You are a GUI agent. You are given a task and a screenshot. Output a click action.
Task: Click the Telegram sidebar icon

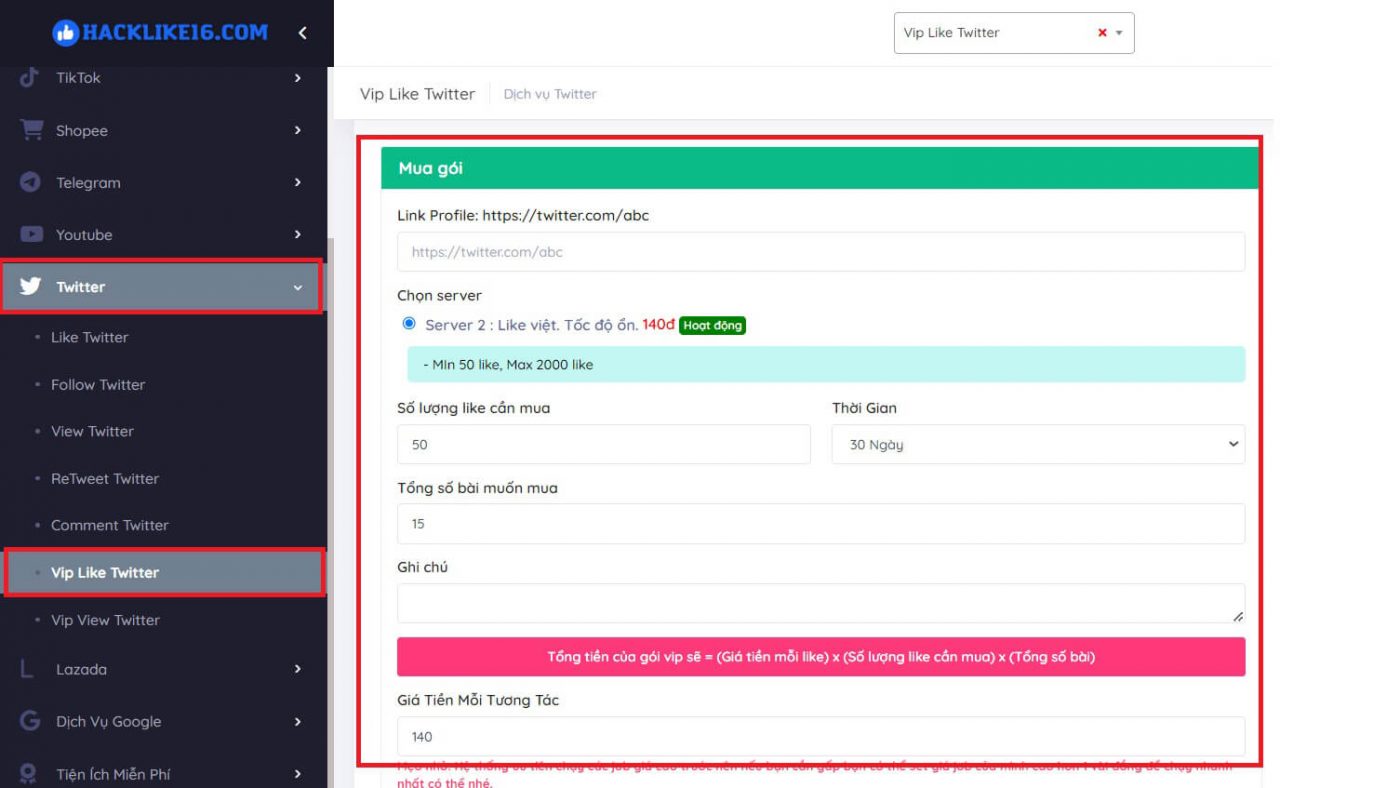coord(31,183)
